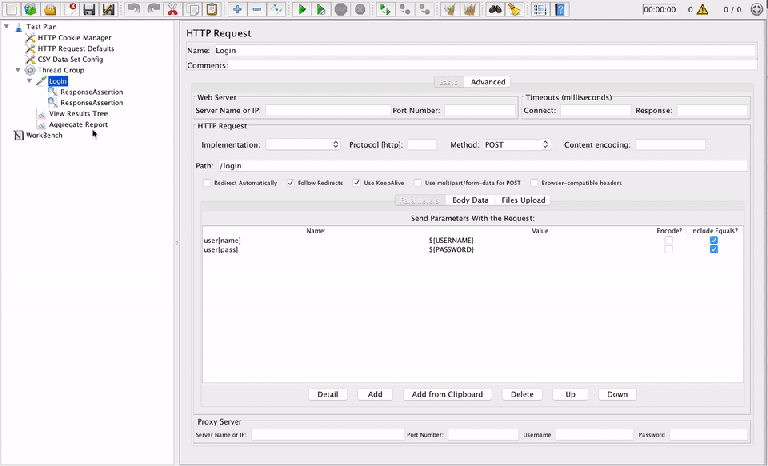This screenshot has width=768, height=466.
Task: Save the test plan with floppy icon
Action: 89,9
